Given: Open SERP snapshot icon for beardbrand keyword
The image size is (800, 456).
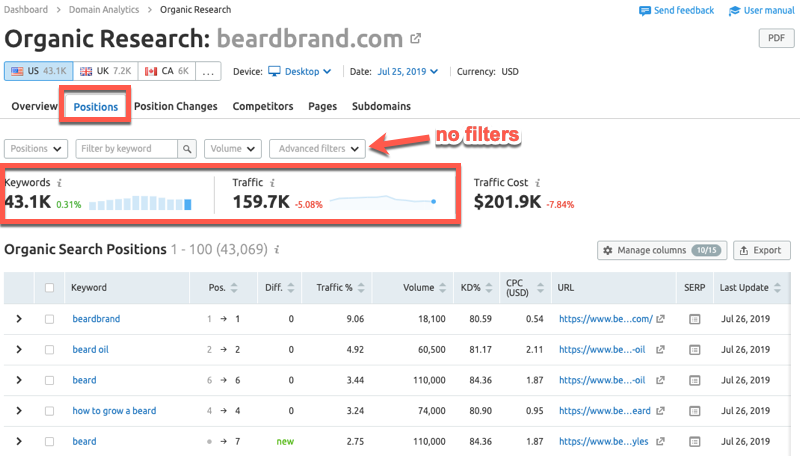Looking at the screenshot, I should pyautogui.click(x=694, y=320).
